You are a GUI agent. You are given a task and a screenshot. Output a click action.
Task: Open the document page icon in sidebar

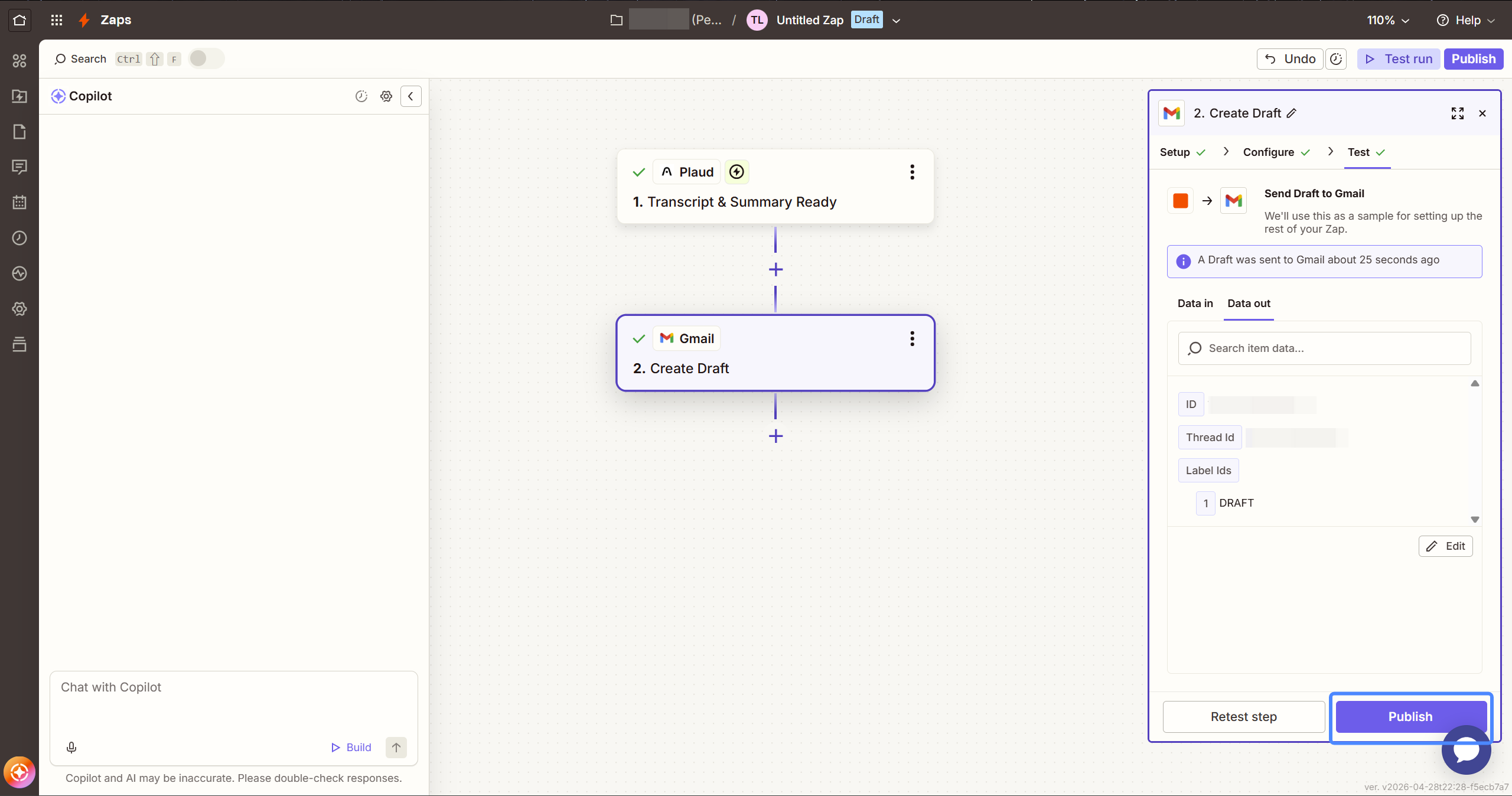click(x=19, y=131)
